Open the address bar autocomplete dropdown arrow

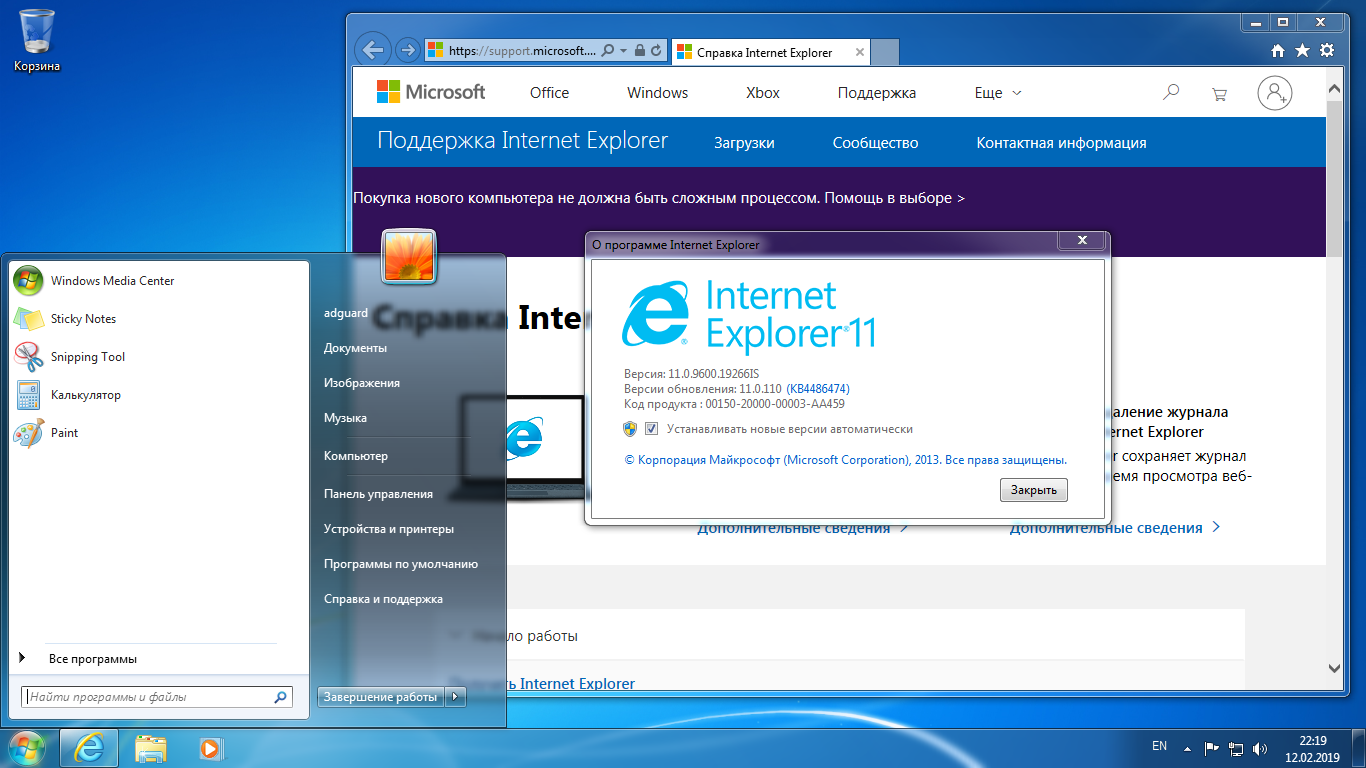point(623,50)
